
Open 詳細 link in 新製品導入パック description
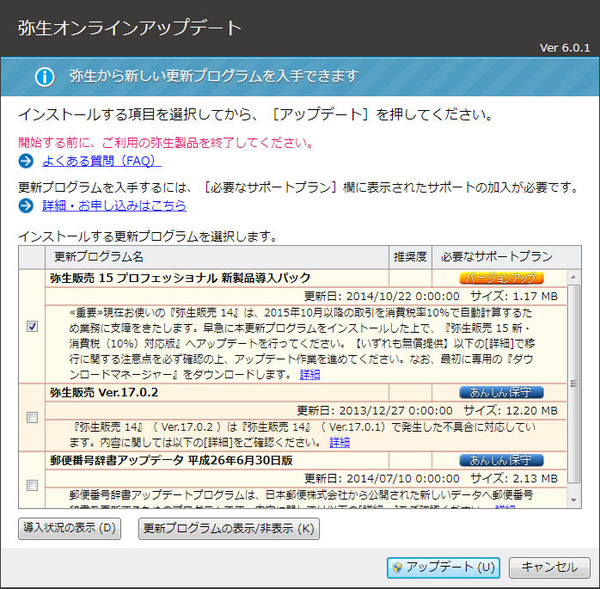click(310, 374)
